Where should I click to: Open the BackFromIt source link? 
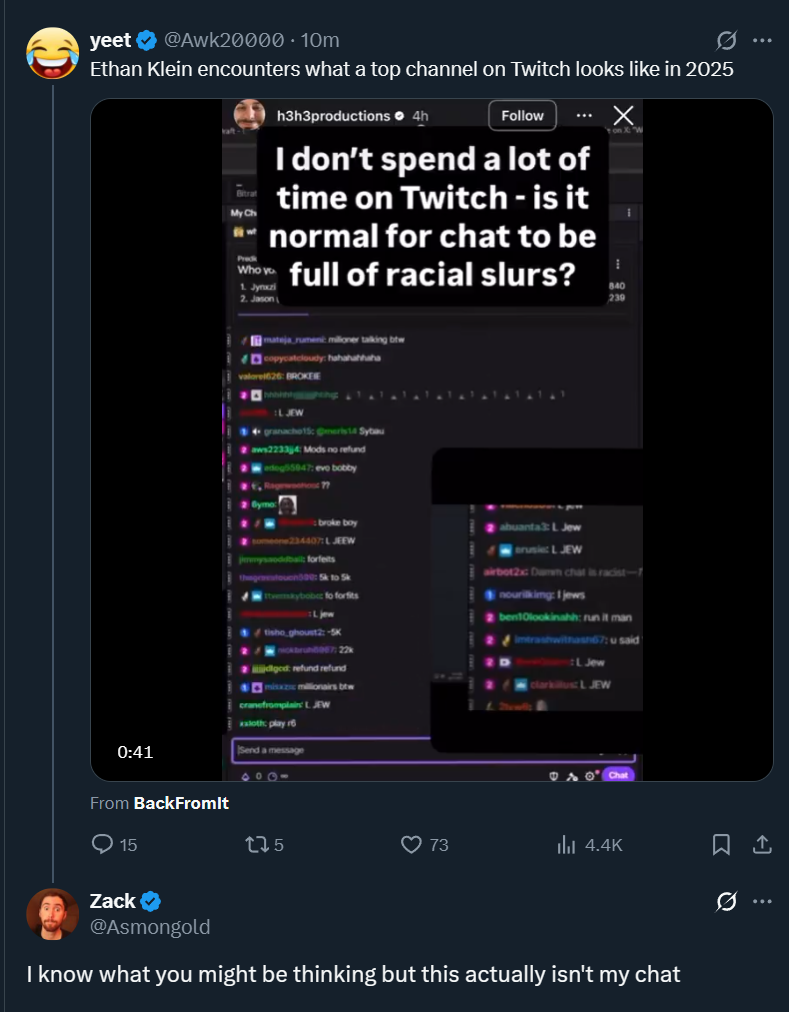[x=180, y=803]
